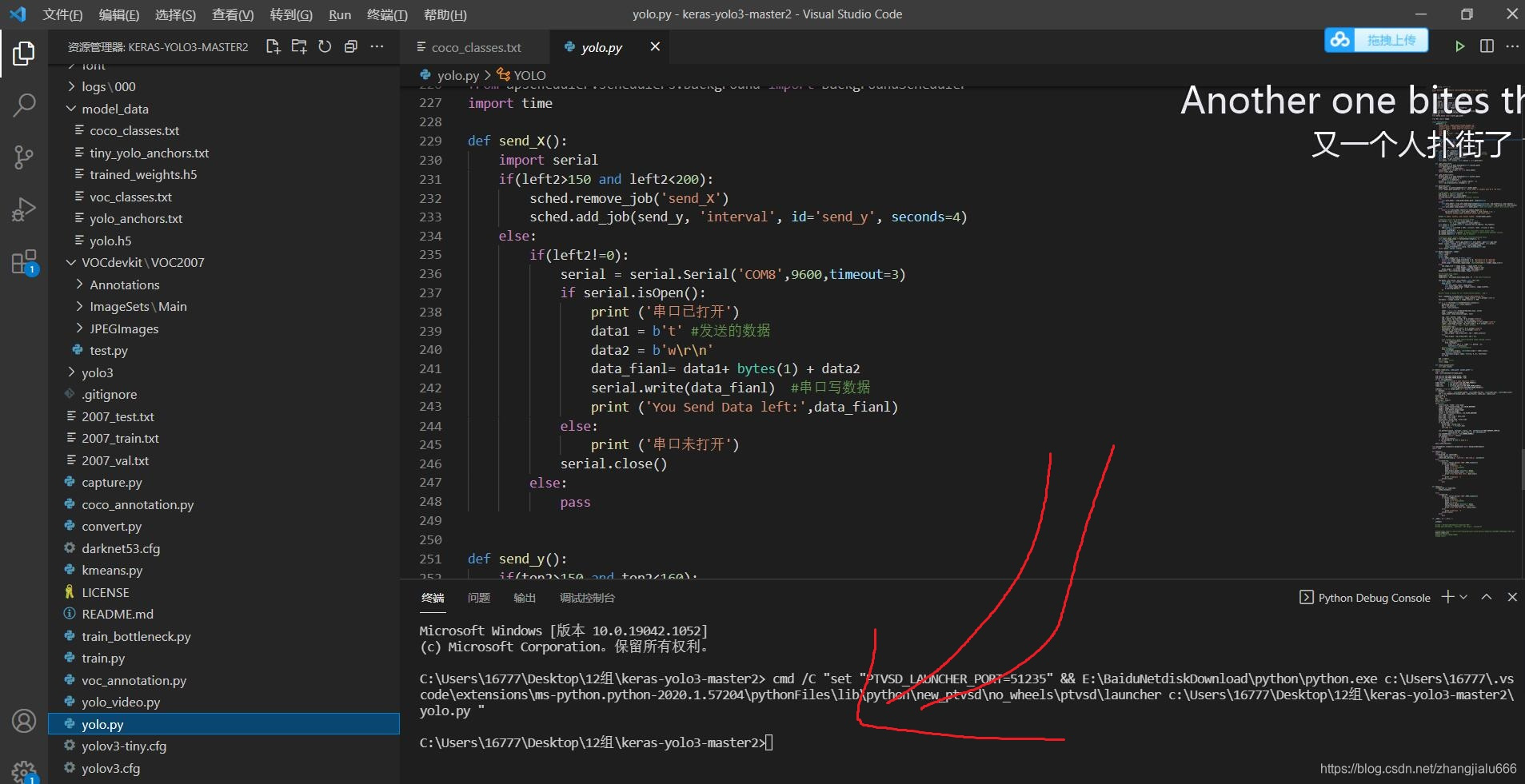Open darknet53.cfg file
Screen dimensions: 1525x784
[x=224, y=548]
